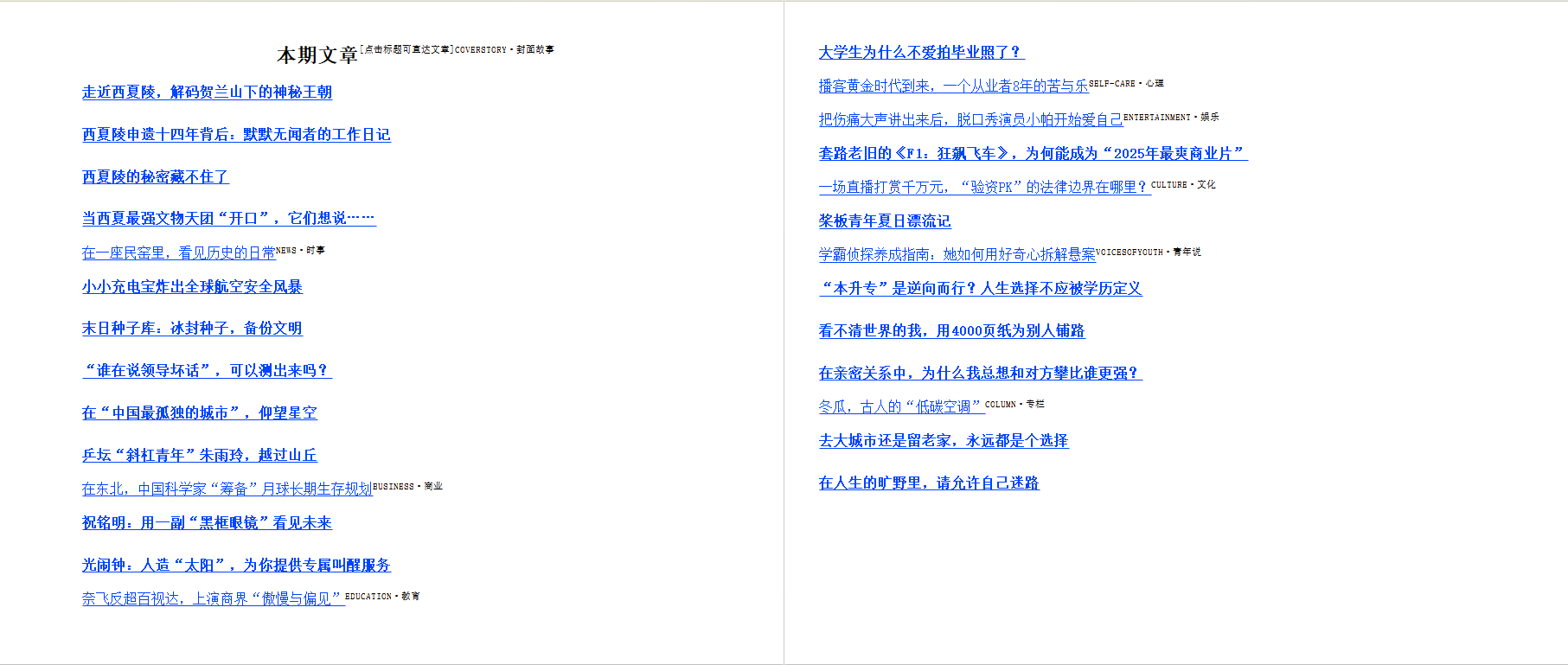Go to 桨板青年夏日漂流记 article
This screenshot has height=665, width=1568.
click(x=885, y=221)
